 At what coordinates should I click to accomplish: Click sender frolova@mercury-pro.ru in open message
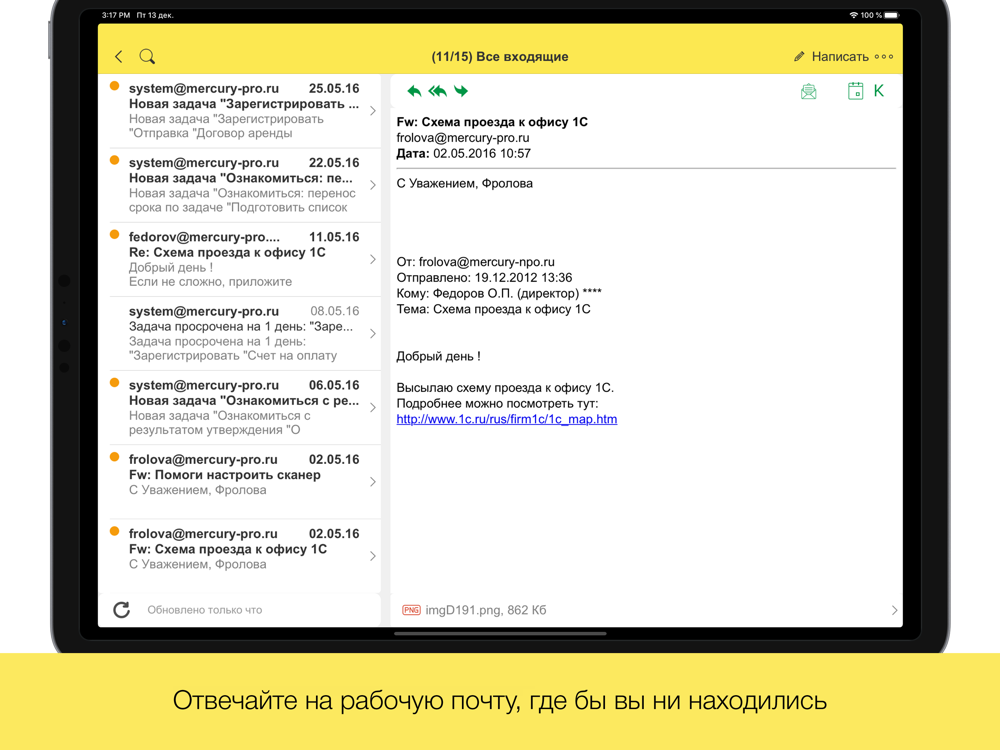[x=463, y=138]
